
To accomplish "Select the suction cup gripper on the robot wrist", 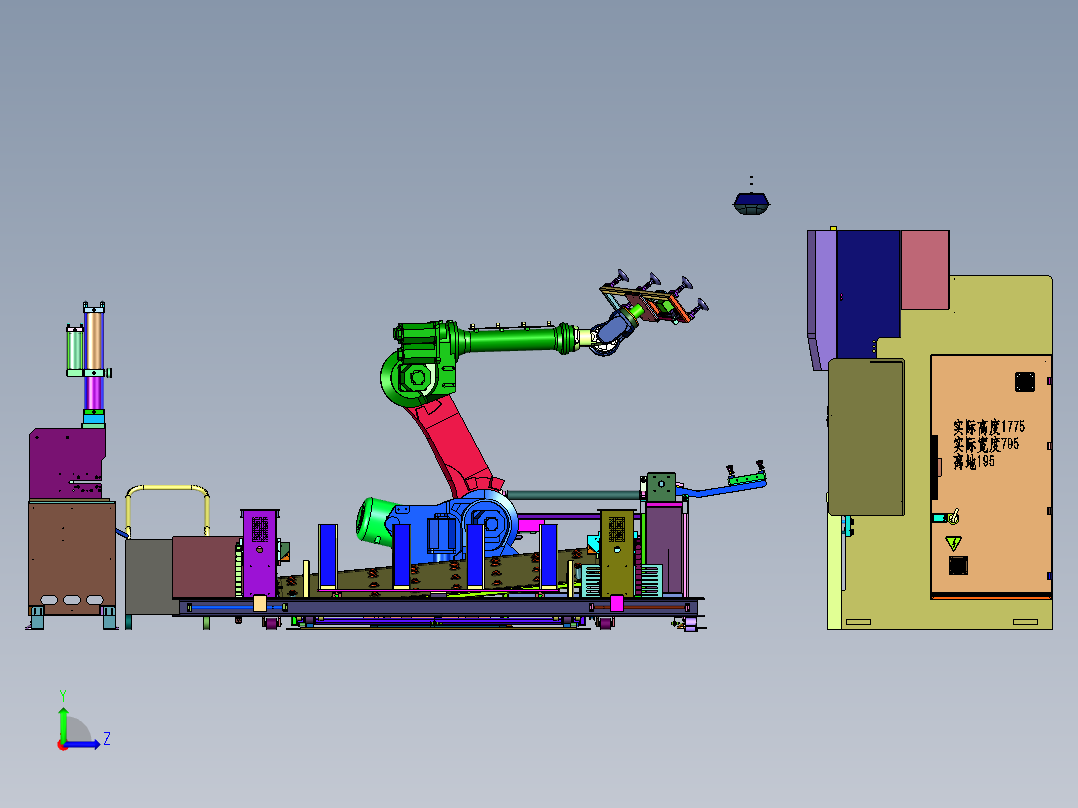I will 655,298.
